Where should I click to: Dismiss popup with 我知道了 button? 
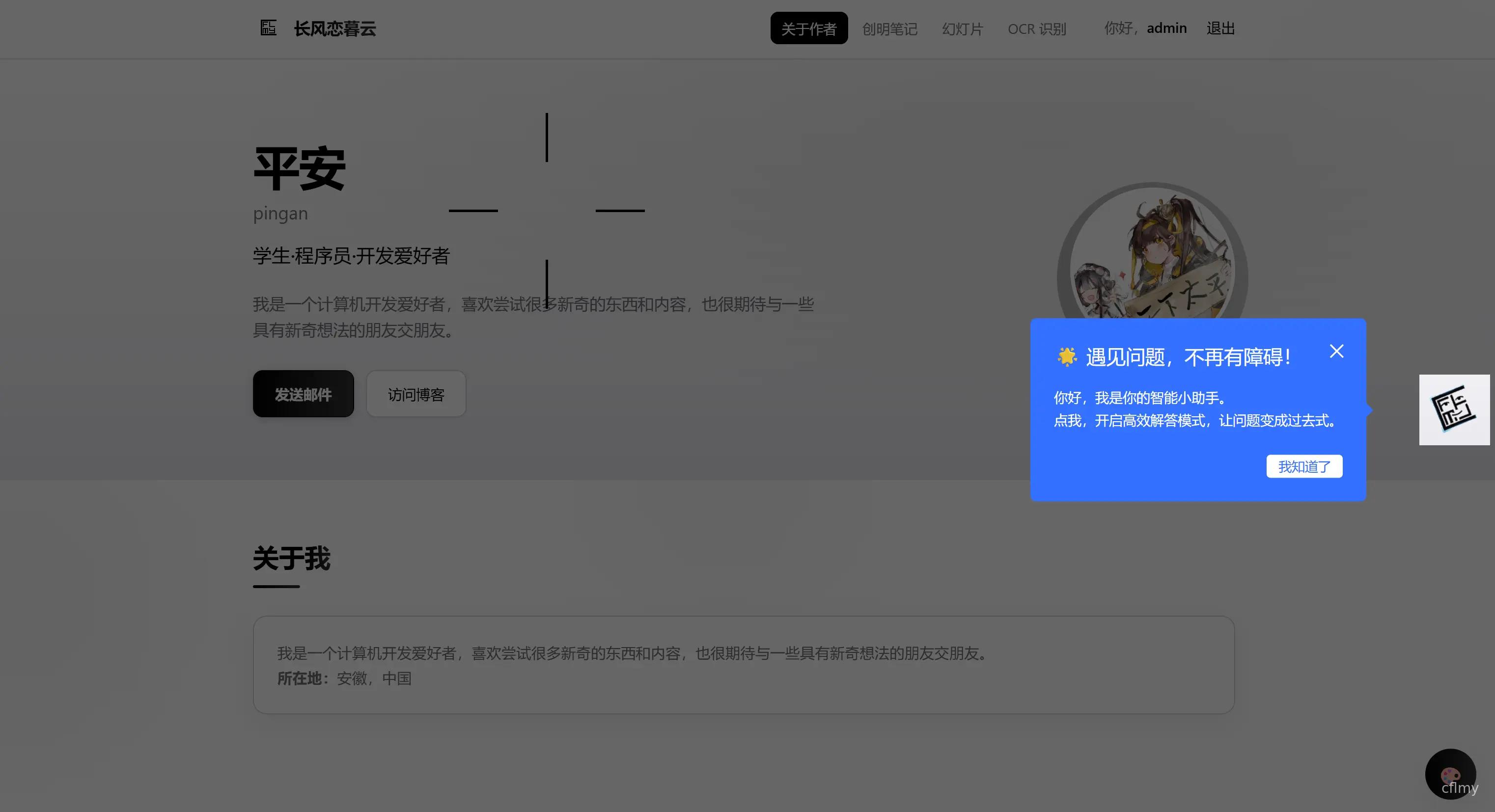(1304, 466)
